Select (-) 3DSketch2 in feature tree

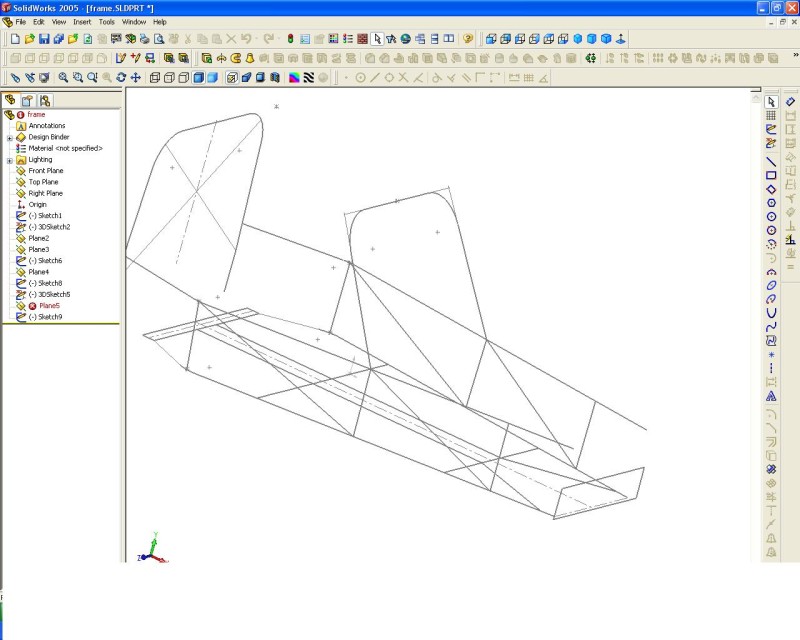(x=48, y=227)
